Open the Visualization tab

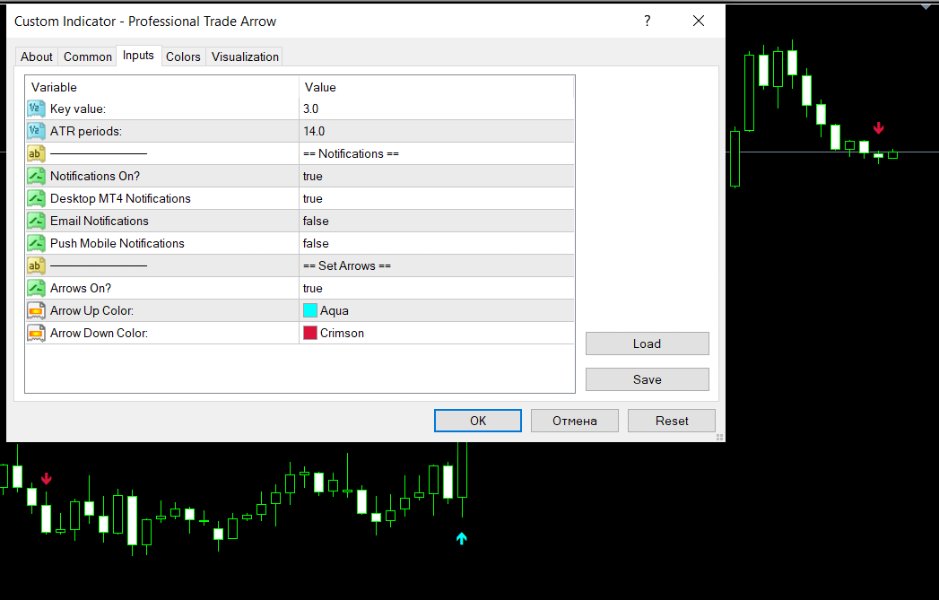tap(245, 56)
